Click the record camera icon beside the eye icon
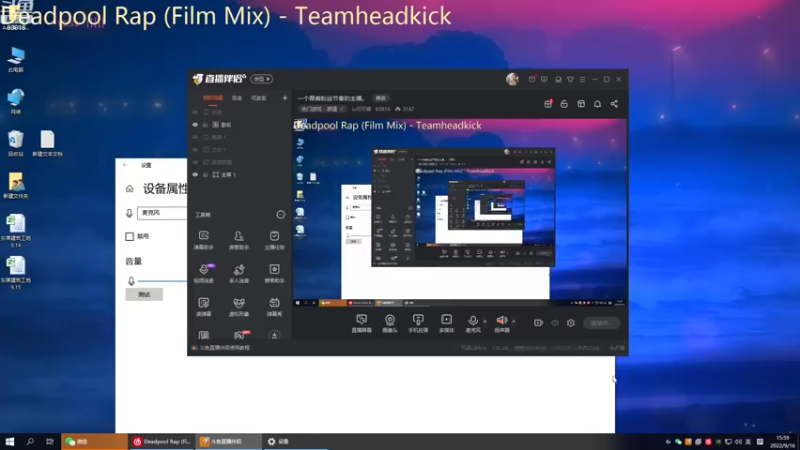The width and height of the screenshot is (800, 450). [x=538, y=322]
